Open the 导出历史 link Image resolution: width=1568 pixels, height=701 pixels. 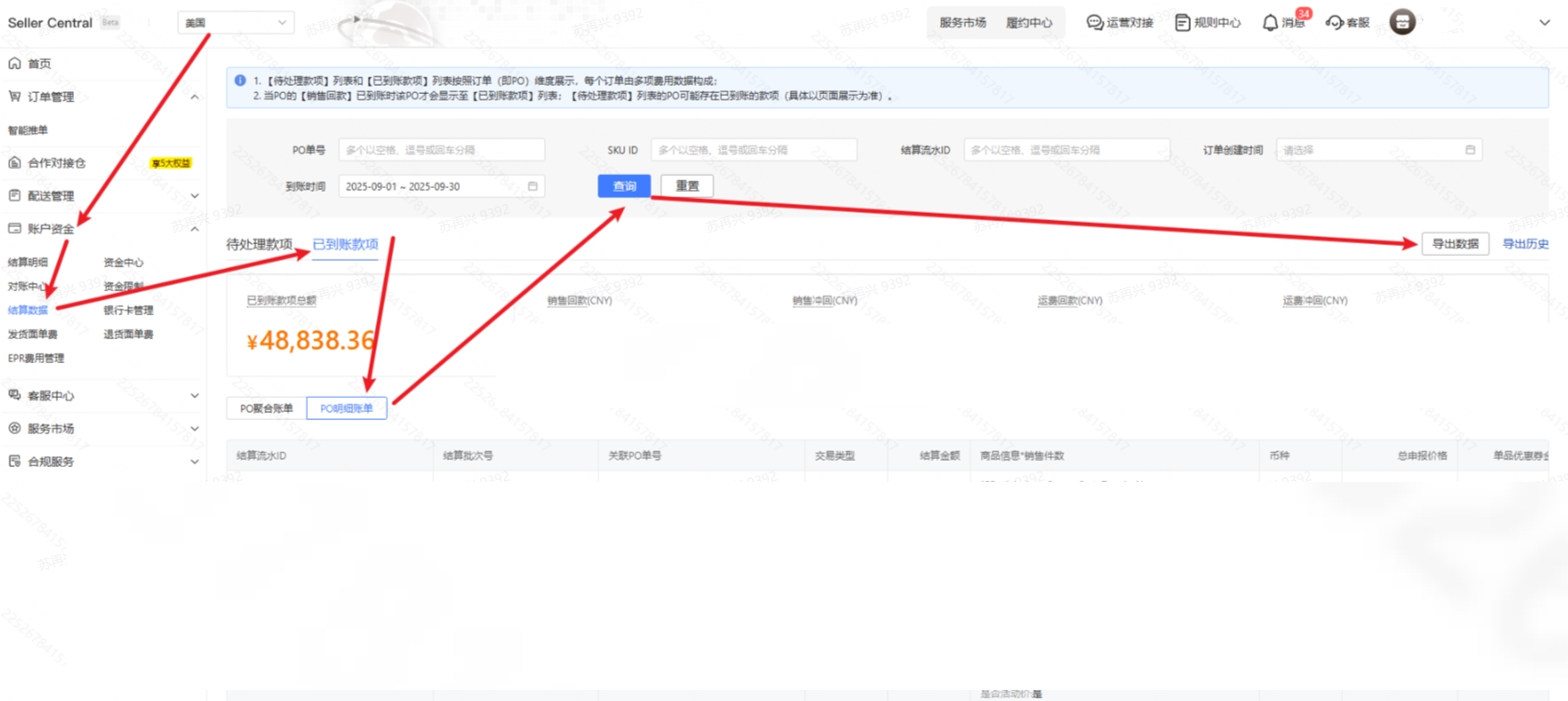1525,244
